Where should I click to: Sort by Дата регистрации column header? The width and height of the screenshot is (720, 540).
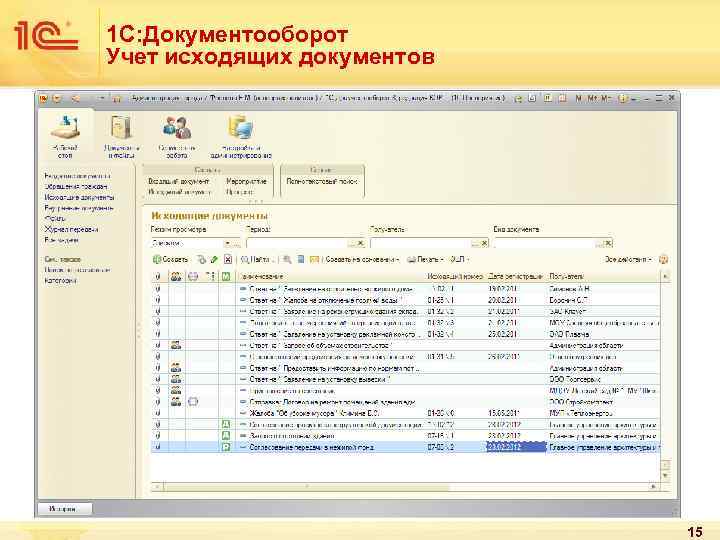[x=516, y=276]
